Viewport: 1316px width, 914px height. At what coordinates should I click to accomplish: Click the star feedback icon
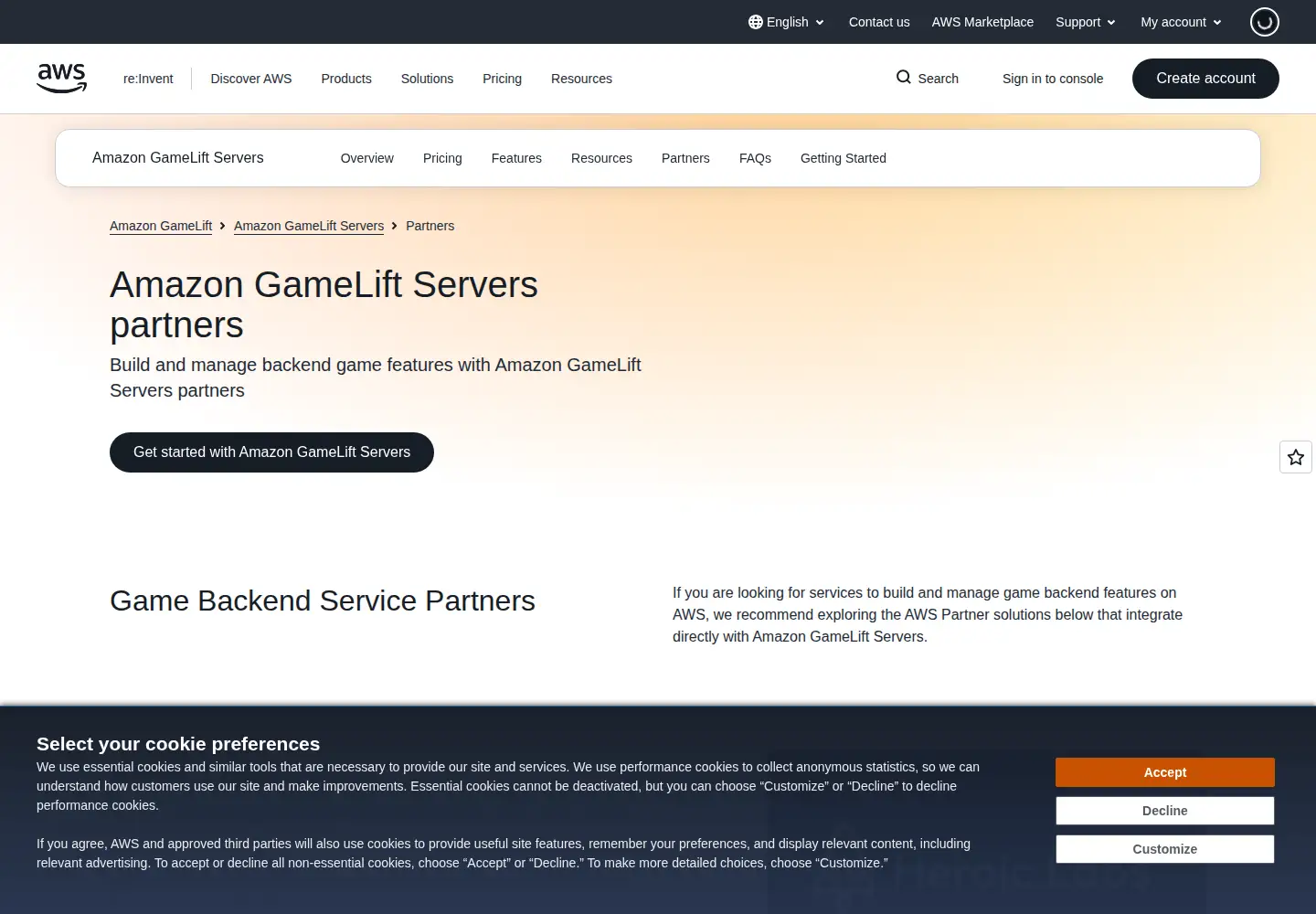pyautogui.click(x=1296, y=457)
